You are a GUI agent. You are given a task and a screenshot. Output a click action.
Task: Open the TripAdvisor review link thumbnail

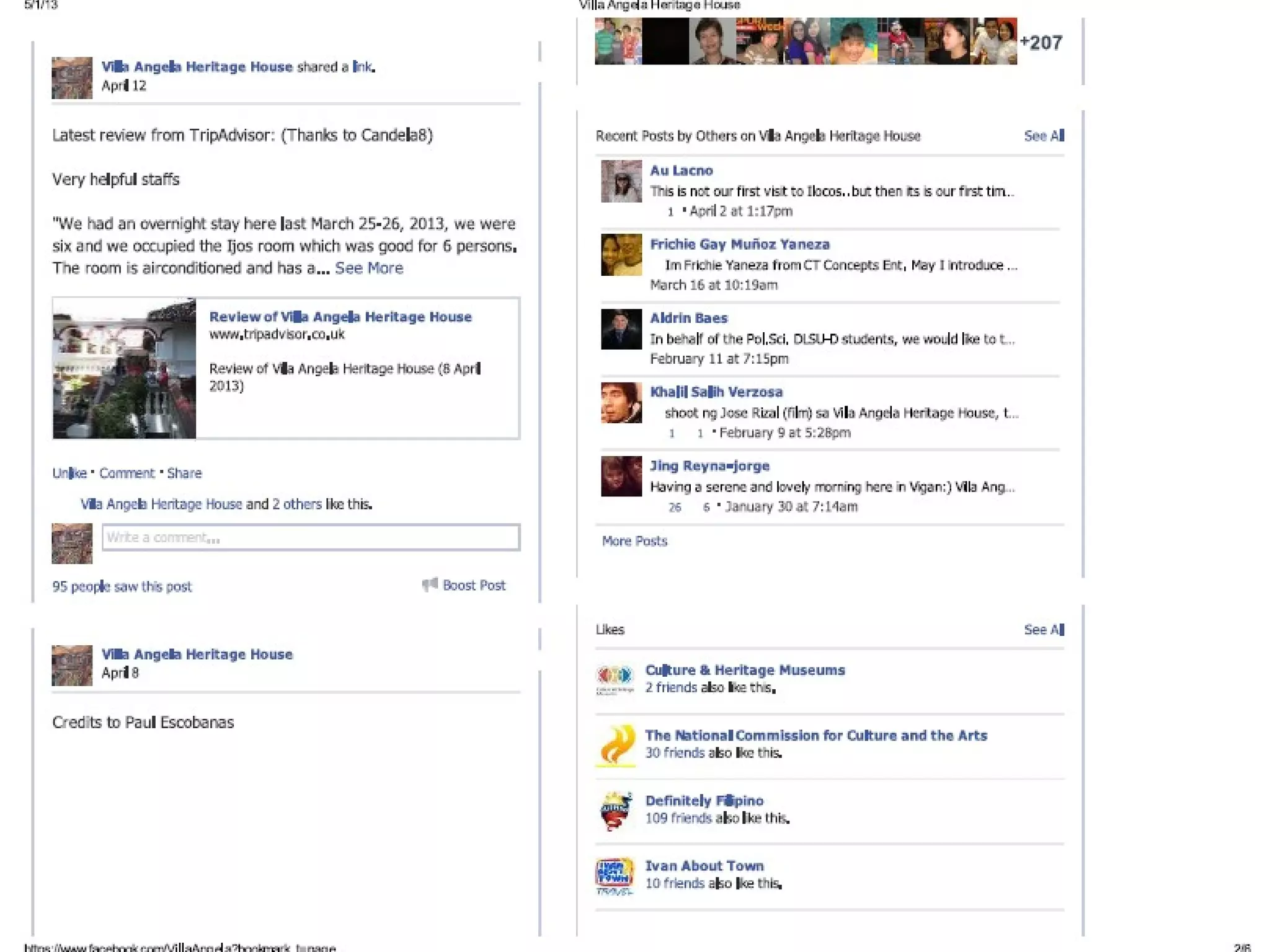pos(125,369)
